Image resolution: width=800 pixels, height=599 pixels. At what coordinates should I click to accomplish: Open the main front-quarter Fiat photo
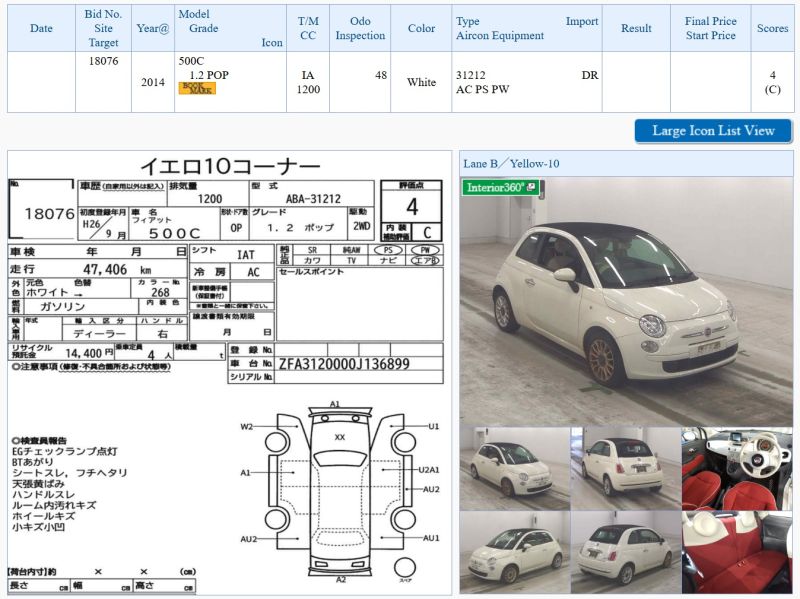(x=626, y=302)
